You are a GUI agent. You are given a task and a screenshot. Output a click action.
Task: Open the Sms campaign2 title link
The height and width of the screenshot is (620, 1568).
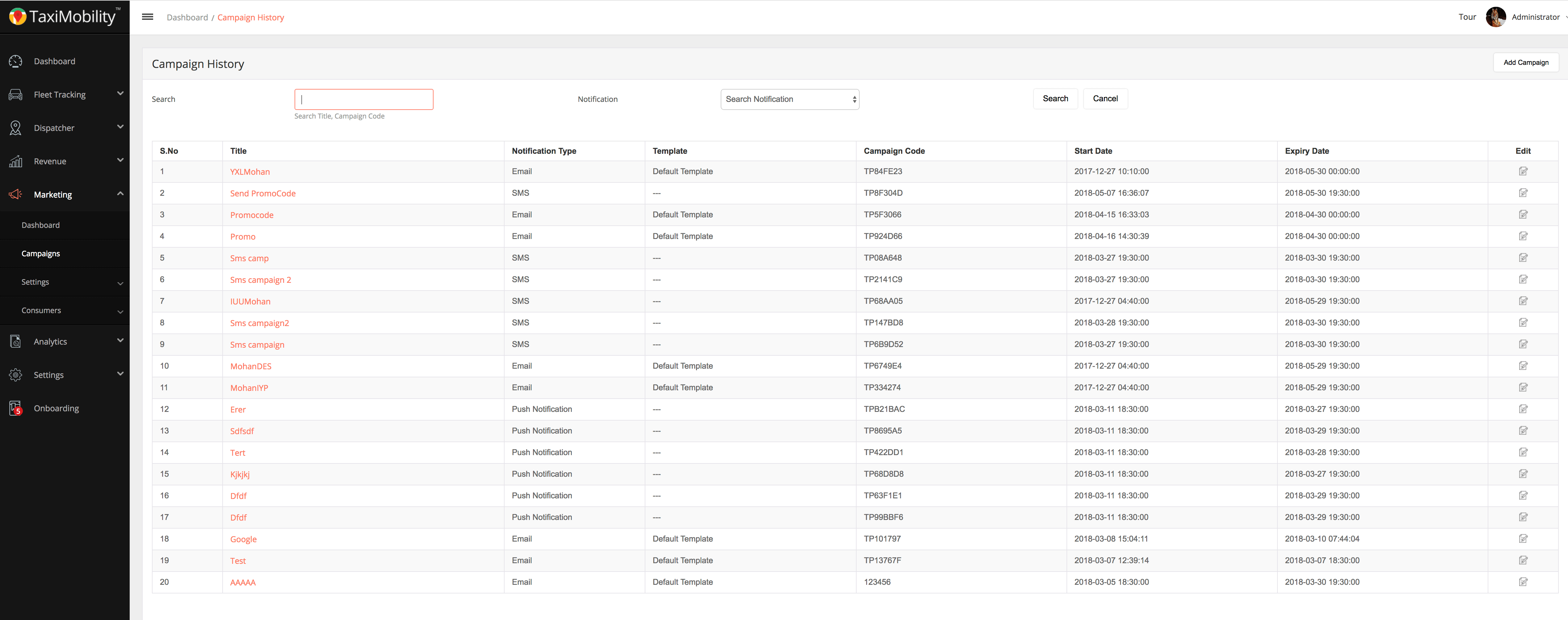(x=259, y=323)
